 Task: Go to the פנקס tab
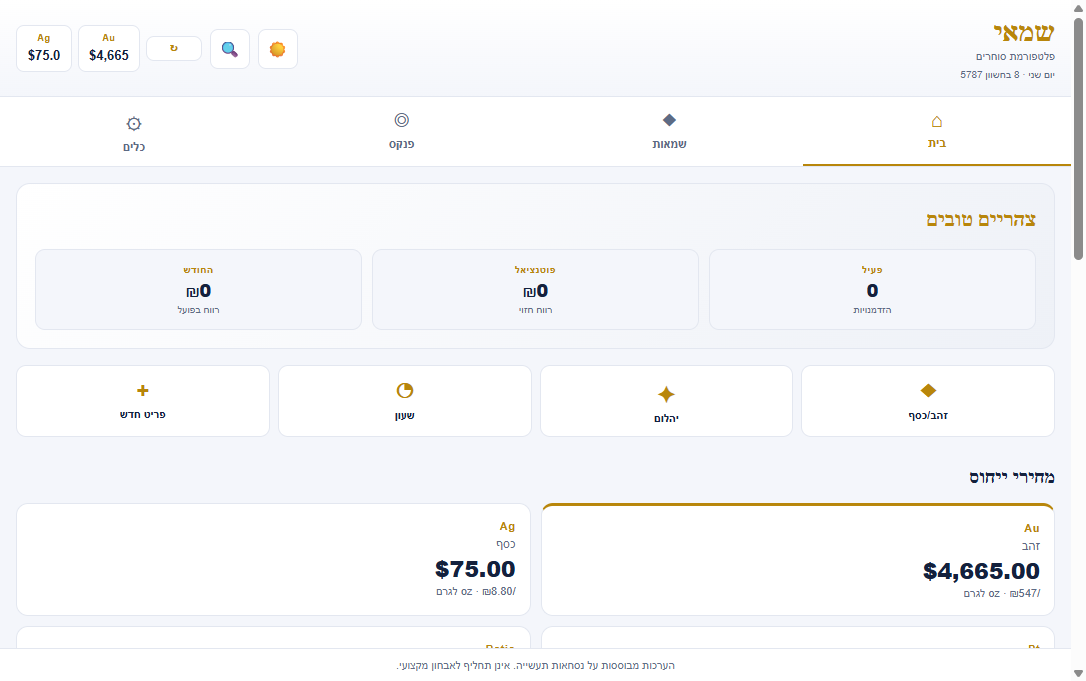[x=402, y=132]
